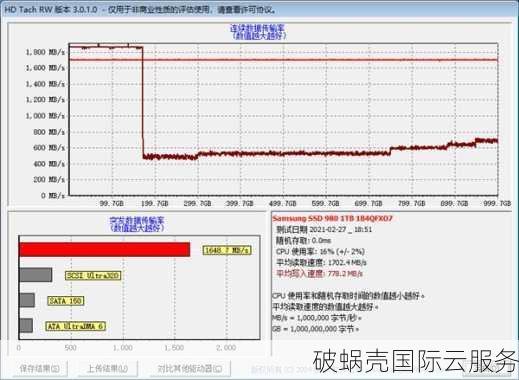Click the red burst speed bar

click(105, 250)
